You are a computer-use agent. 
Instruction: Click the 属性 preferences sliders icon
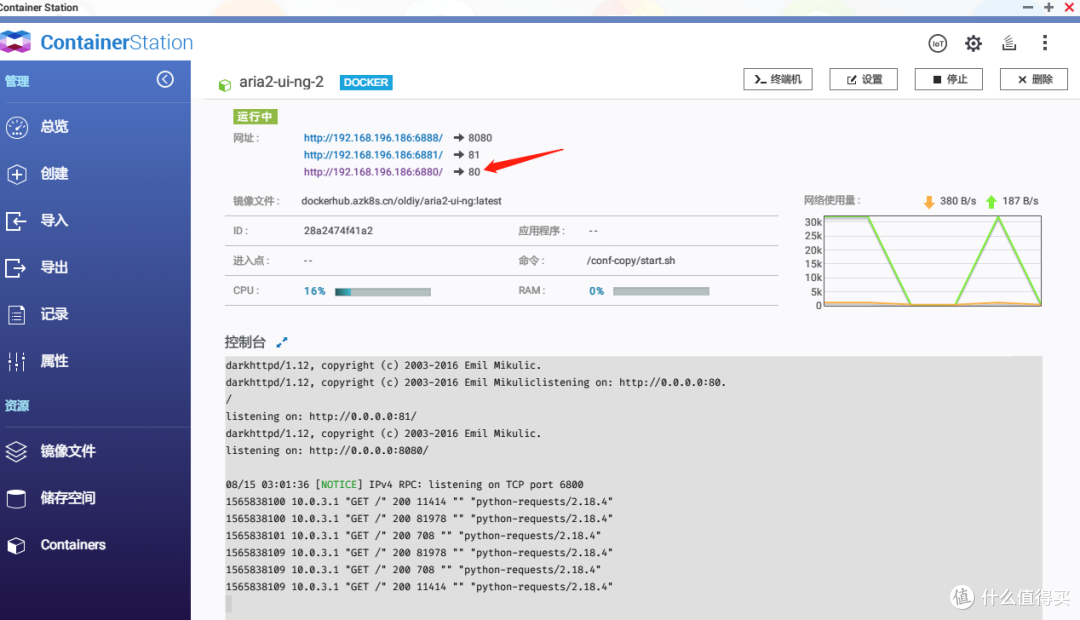[17, 361]
